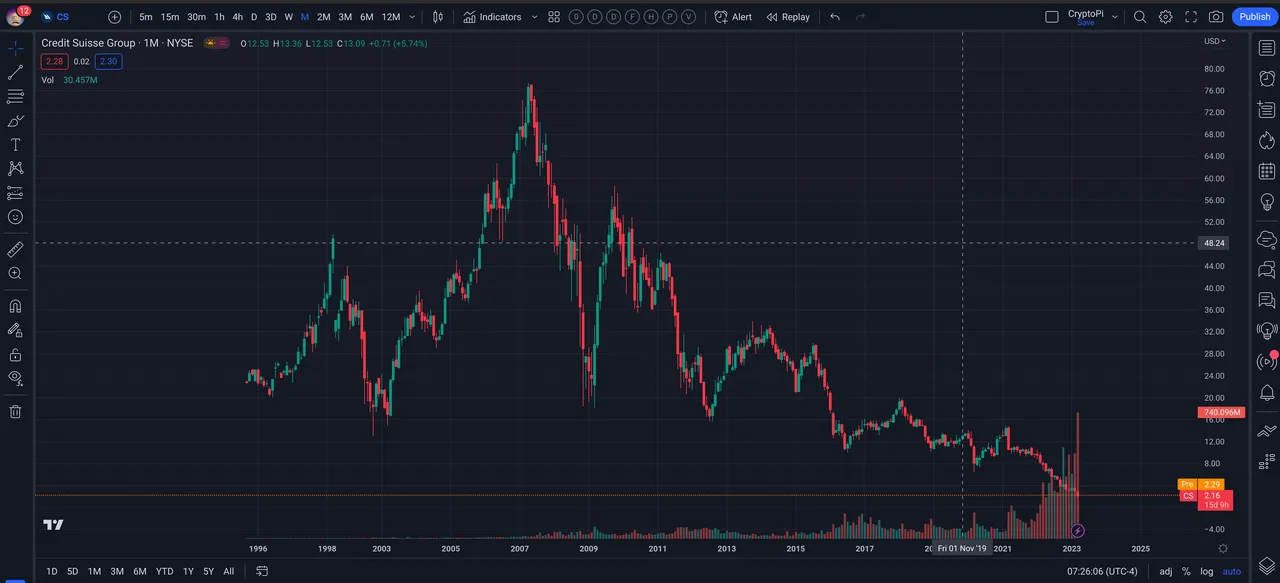Open the candlestick chart style selector
1280x583 pixels.
[438, 17]
